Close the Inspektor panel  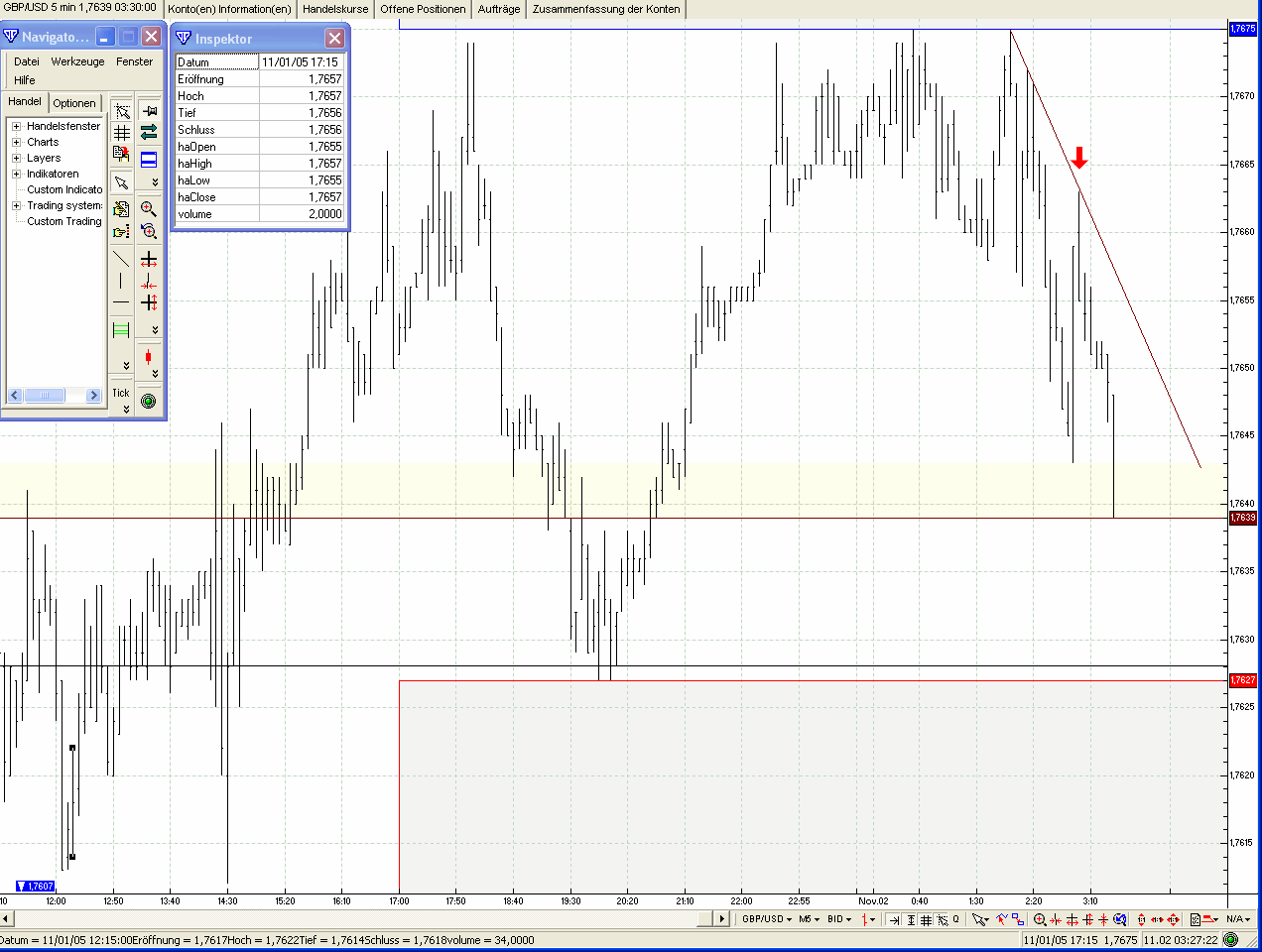tap(335, 38)
